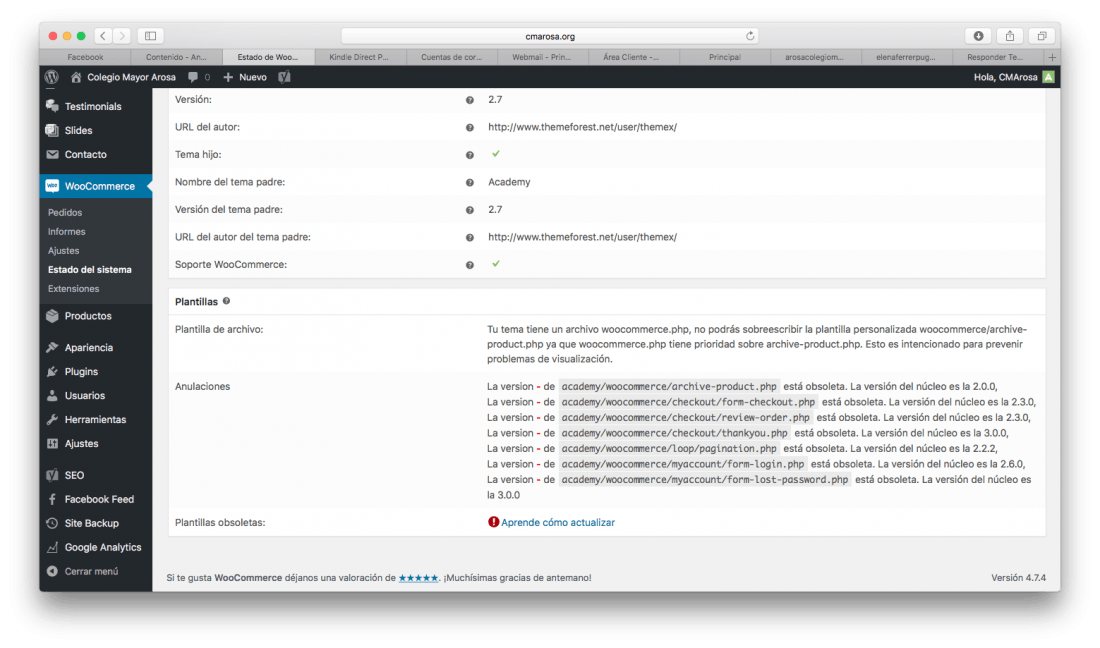The width and height of the screenshot is (1100, 648).
Task: Click the five-star rating link
Action: pos(418,578)
